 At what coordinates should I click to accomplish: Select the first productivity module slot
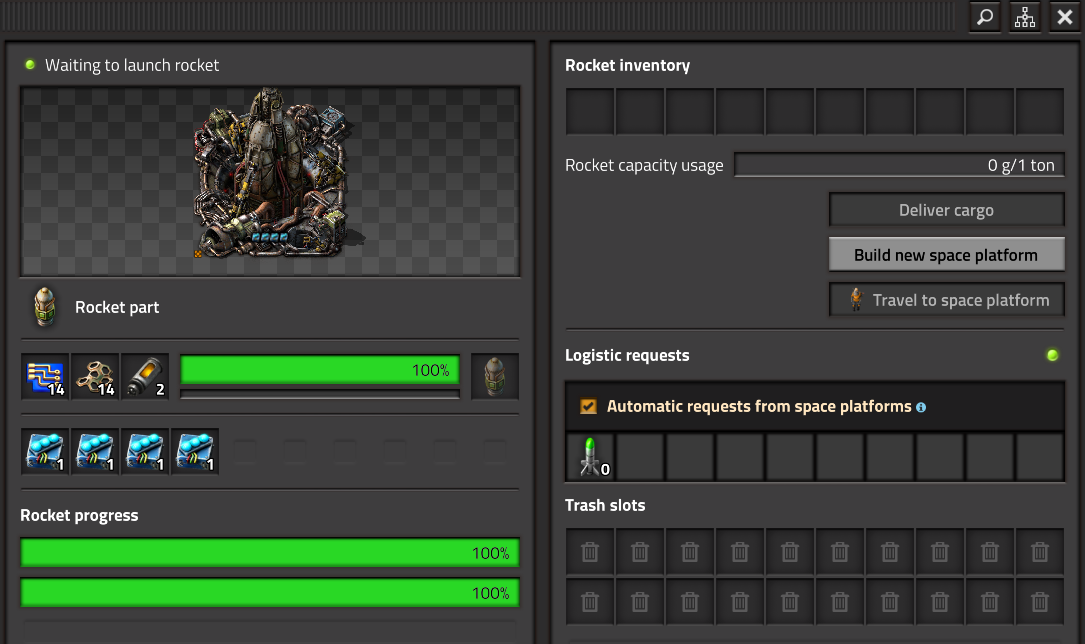pos(45,452)
